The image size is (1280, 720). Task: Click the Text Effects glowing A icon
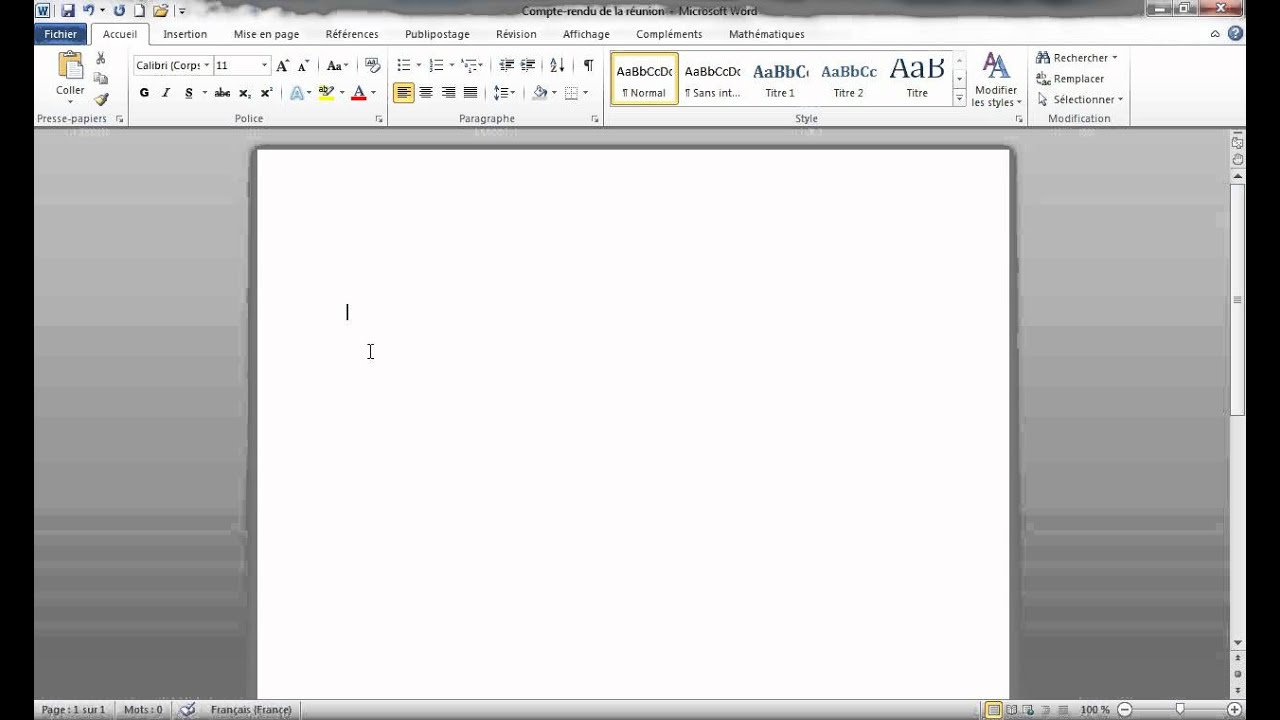click(296, 92)
